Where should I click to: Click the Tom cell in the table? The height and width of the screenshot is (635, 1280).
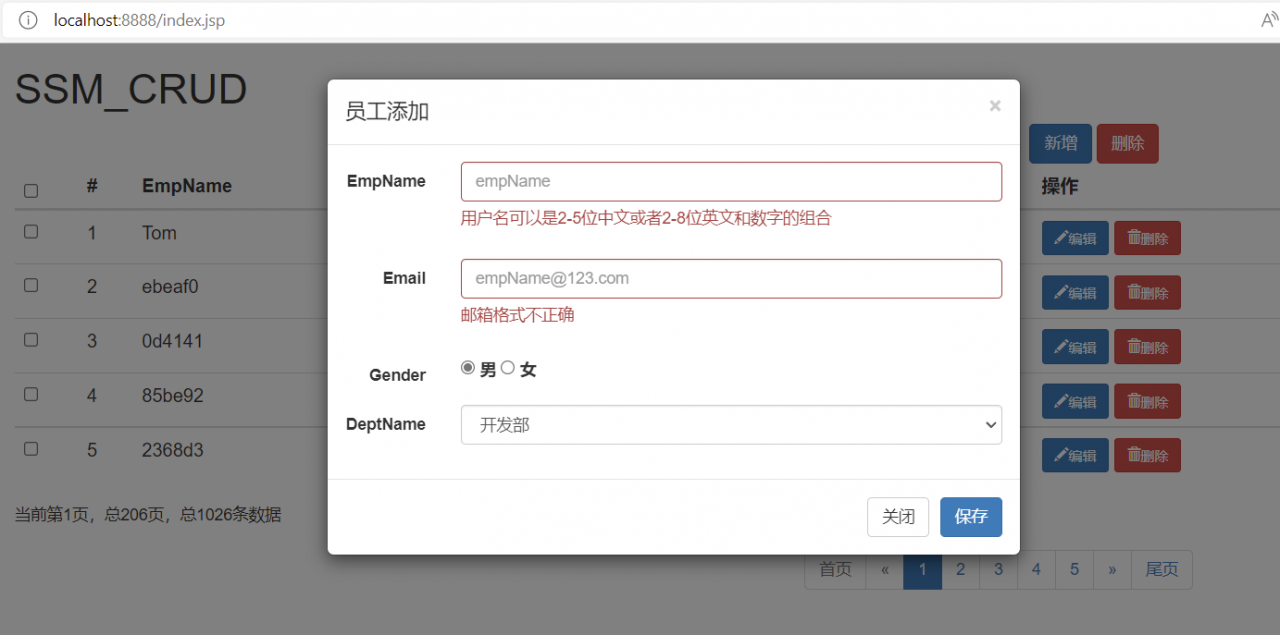coord(160,233)
